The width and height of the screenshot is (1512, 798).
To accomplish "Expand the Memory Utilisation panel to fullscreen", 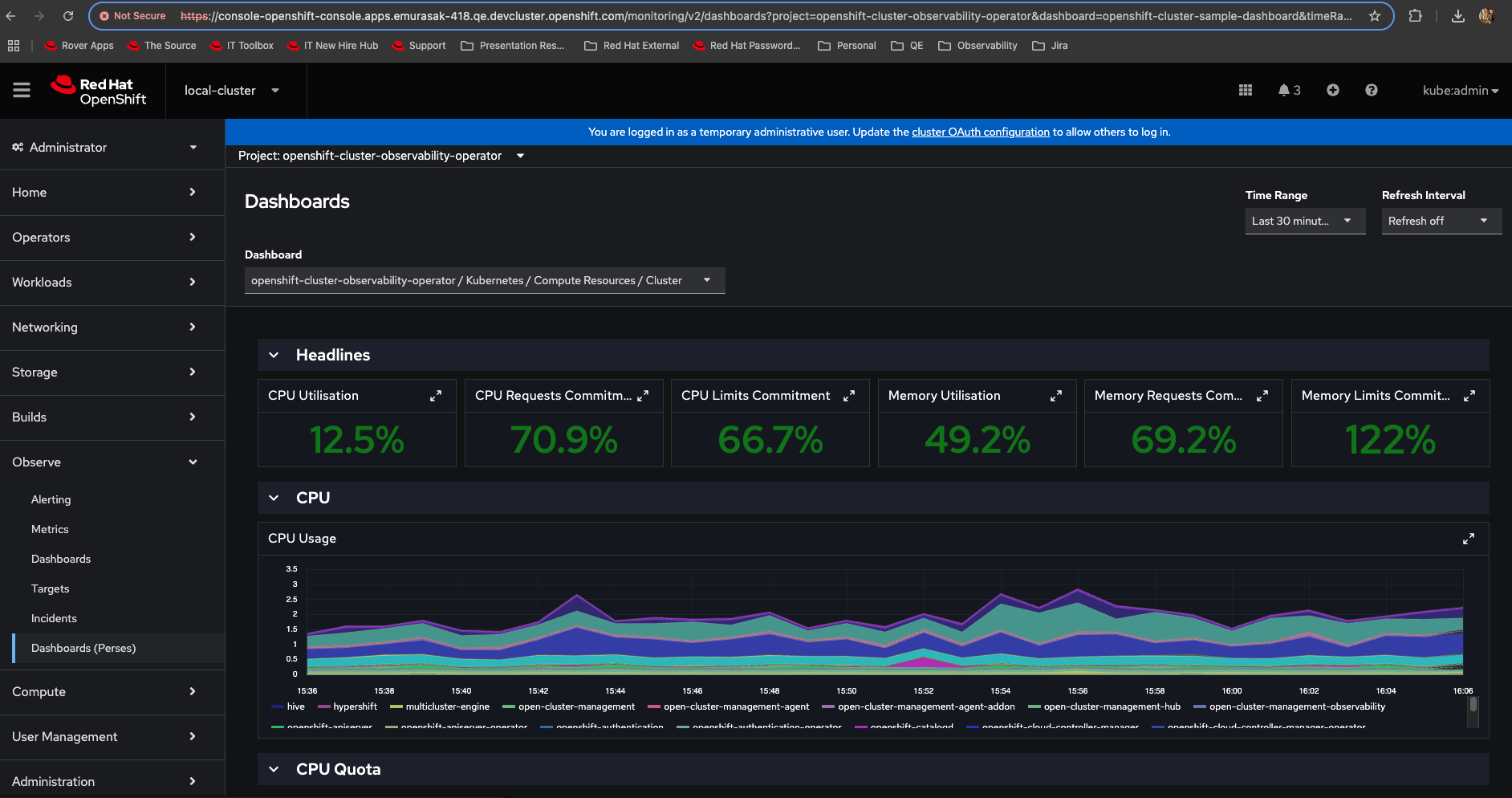I will click(1055, 396).
